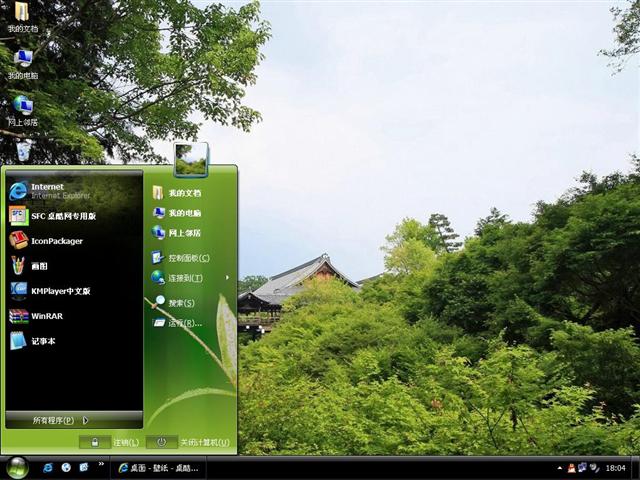
Task: Select 我的电脑 desktop icon
Action: (x=23, y=64)
